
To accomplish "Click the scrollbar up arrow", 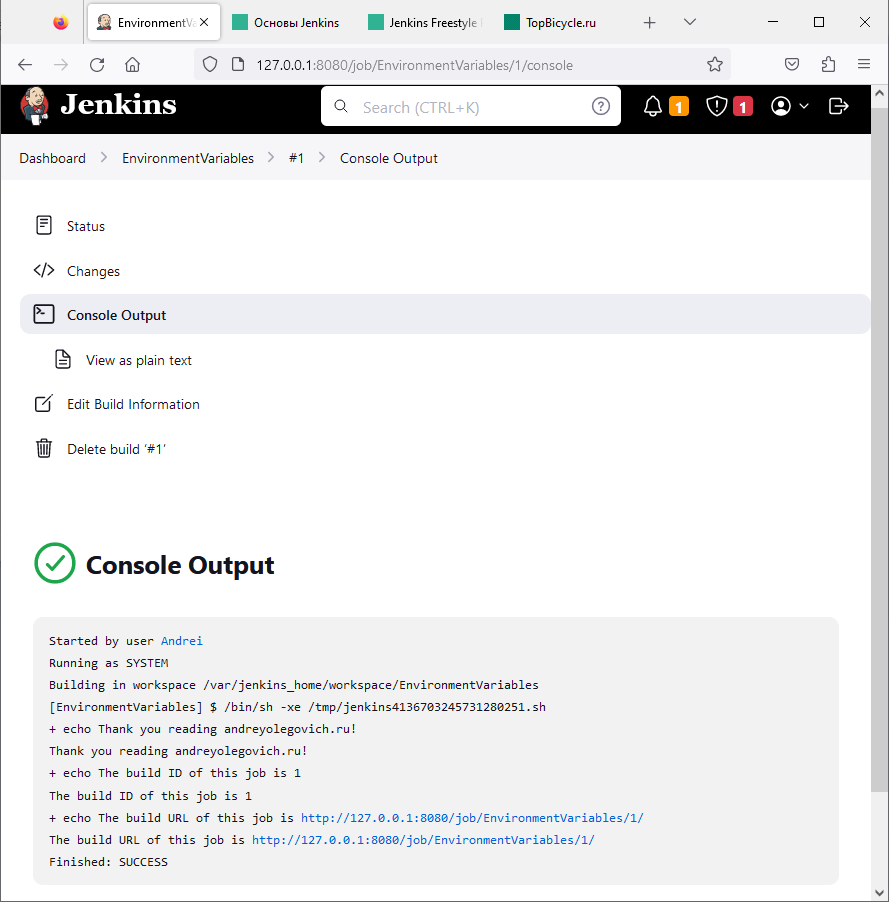I will point(879,93).
